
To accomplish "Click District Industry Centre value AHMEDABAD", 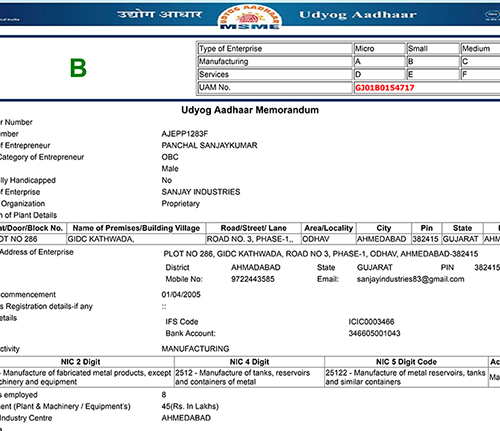I will tap(186, 418).
